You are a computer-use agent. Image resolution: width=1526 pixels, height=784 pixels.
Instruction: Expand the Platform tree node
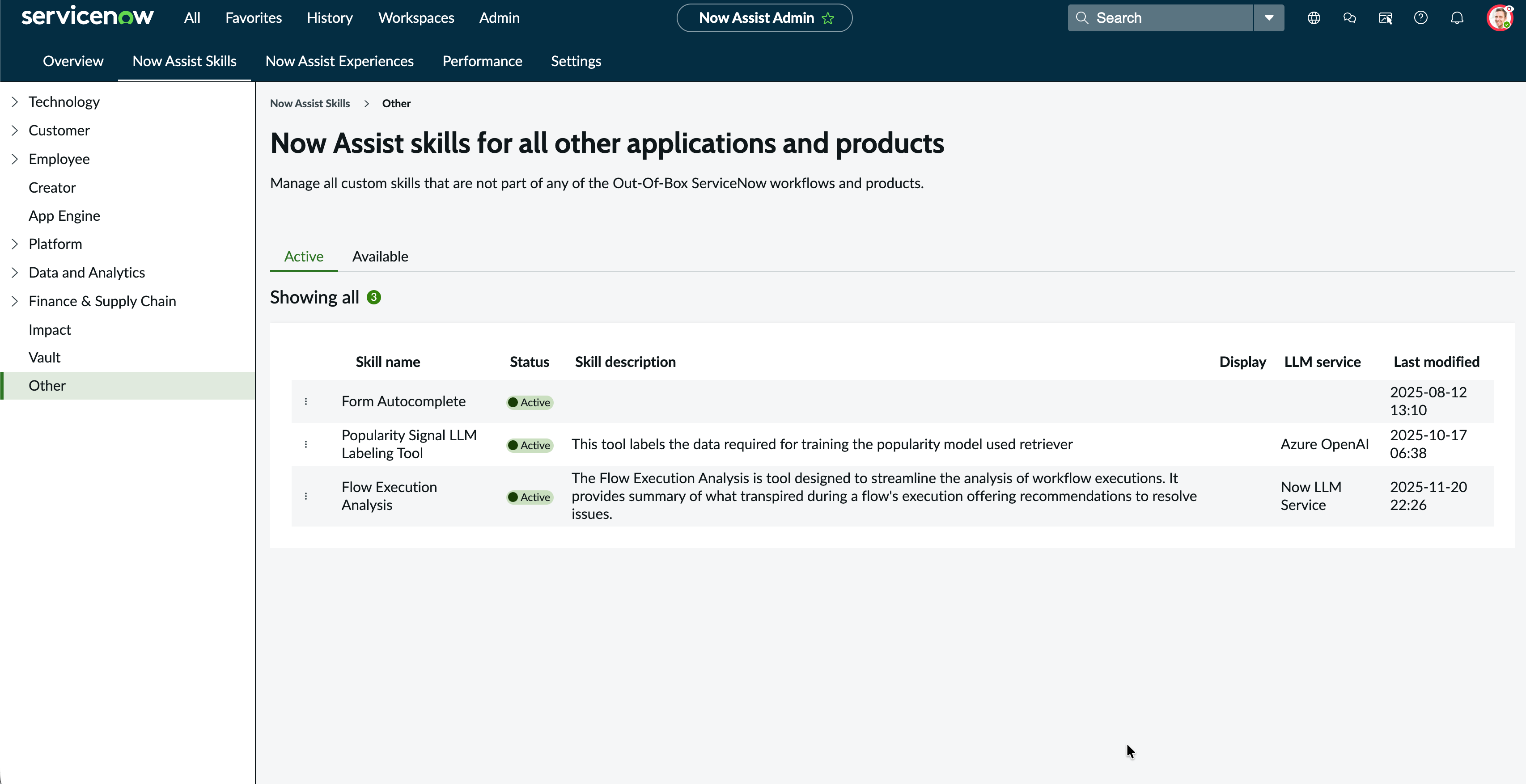tap(15, 244)
